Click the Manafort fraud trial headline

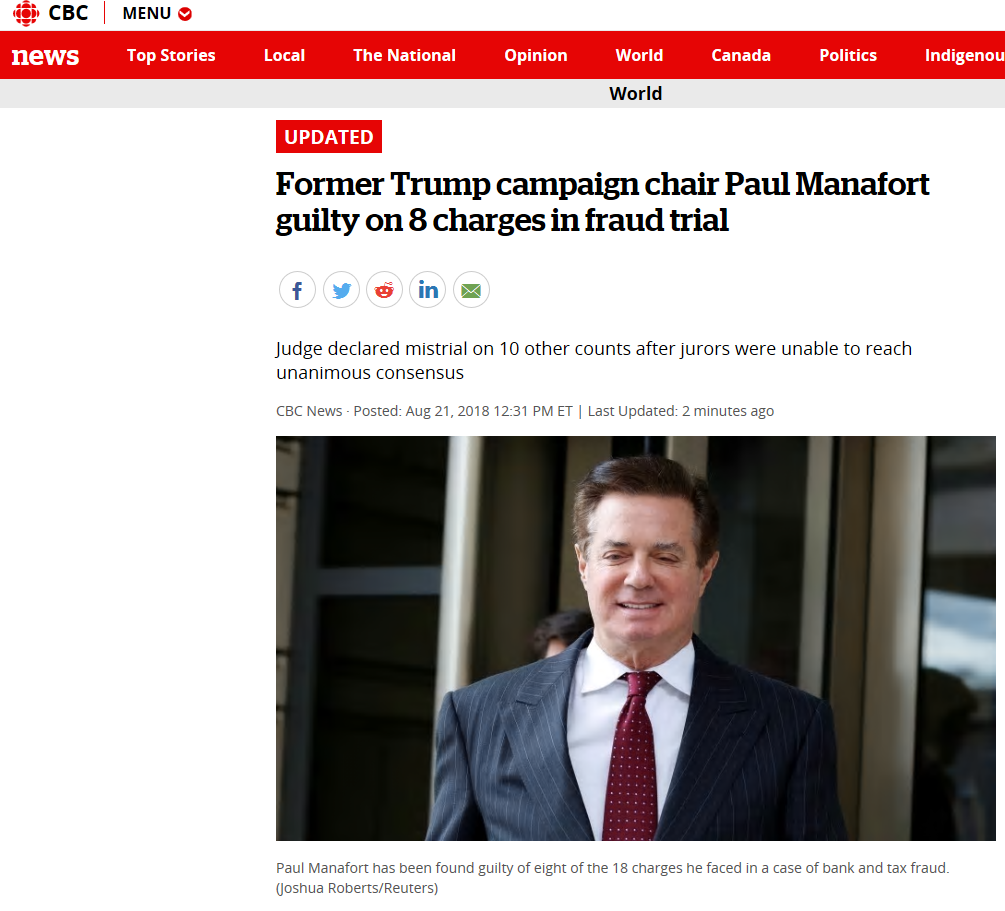[x=602, y=202]
